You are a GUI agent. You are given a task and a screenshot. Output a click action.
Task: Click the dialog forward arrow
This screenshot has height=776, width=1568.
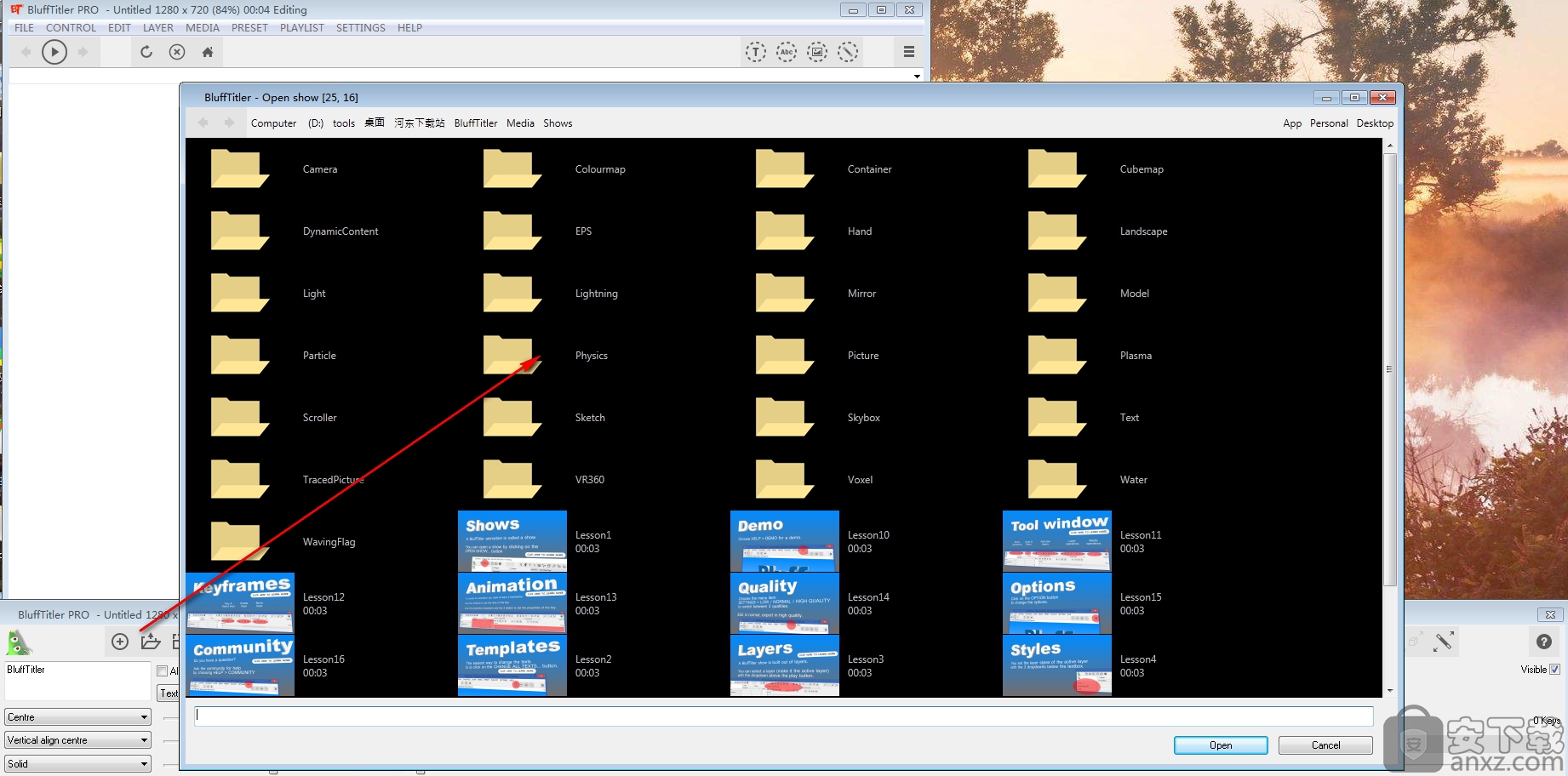229,123
